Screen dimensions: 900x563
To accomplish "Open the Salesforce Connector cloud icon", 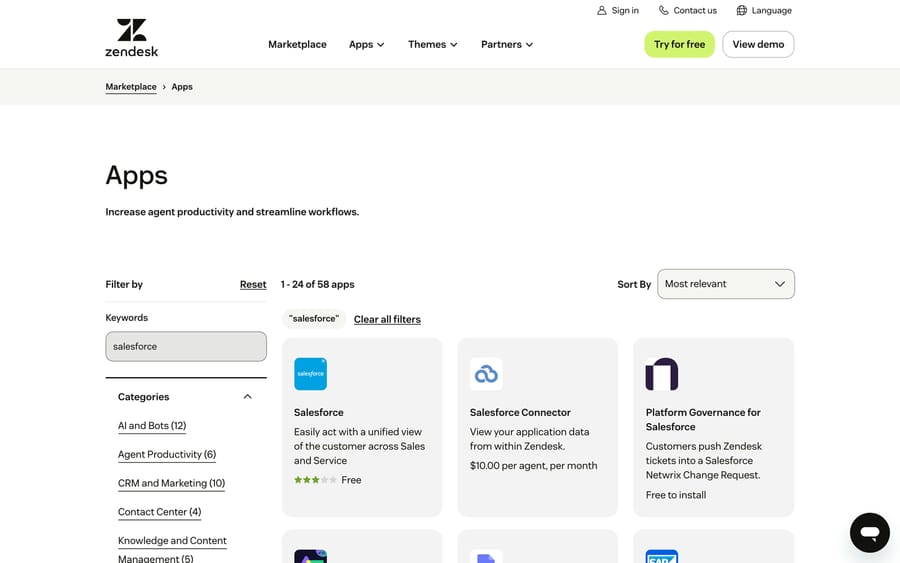I will (x=486, y=374).
